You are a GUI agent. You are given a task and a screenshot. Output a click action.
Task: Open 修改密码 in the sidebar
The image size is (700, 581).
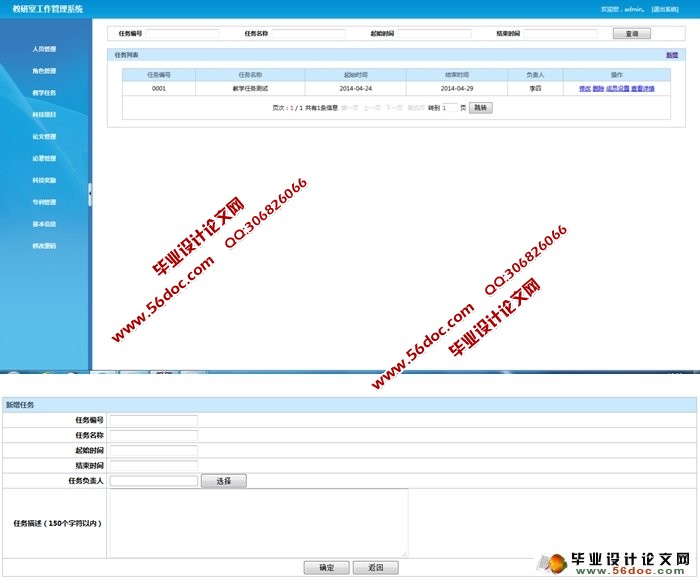point(44,246)
